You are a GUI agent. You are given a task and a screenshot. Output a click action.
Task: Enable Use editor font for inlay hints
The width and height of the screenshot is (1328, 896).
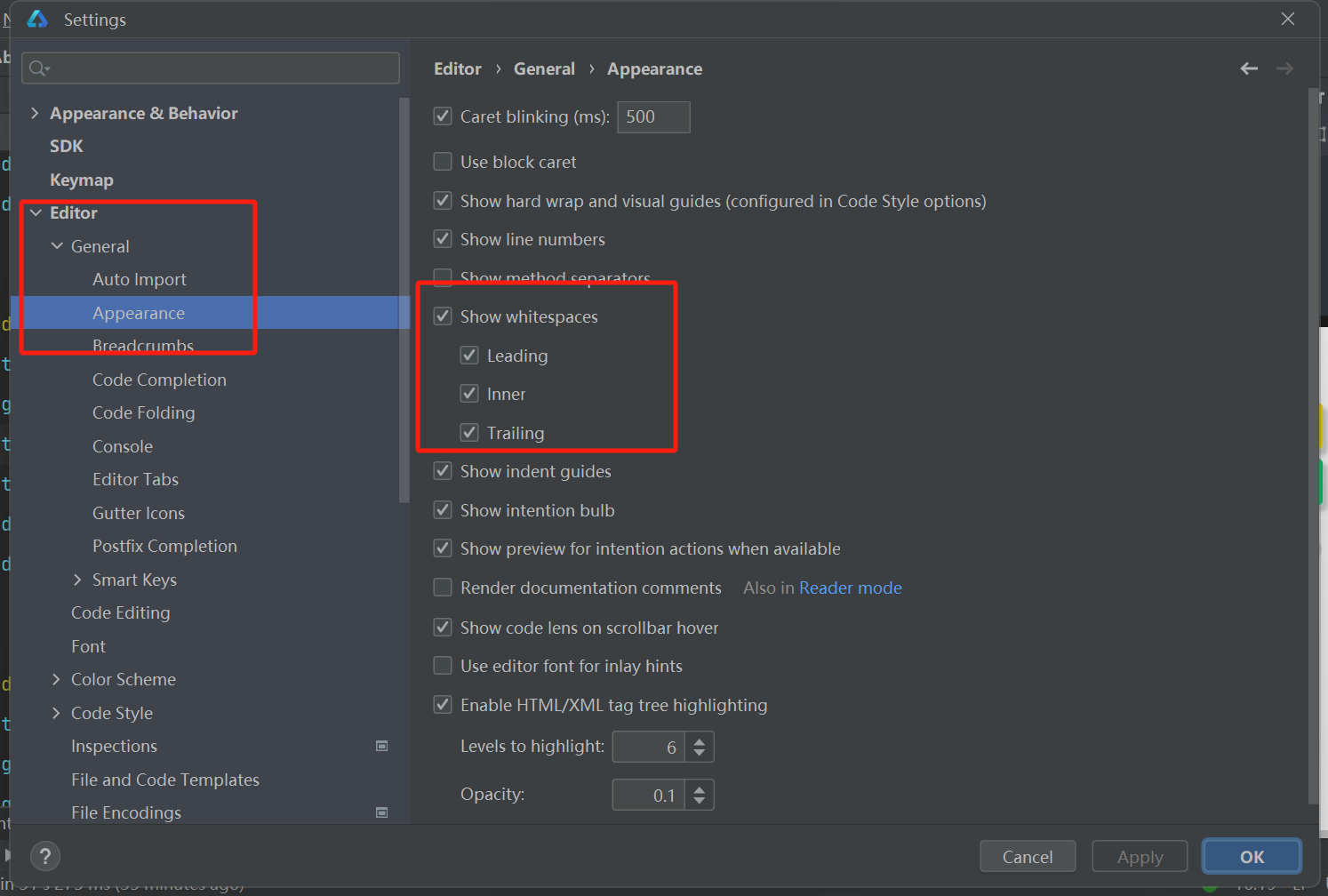point(443,665)
